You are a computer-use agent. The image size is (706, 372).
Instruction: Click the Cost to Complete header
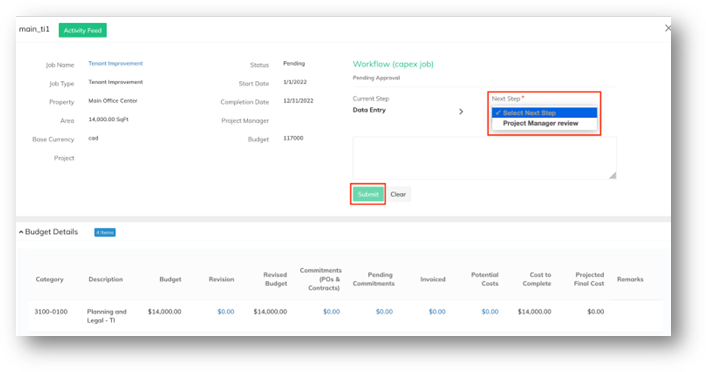point(537,279)
